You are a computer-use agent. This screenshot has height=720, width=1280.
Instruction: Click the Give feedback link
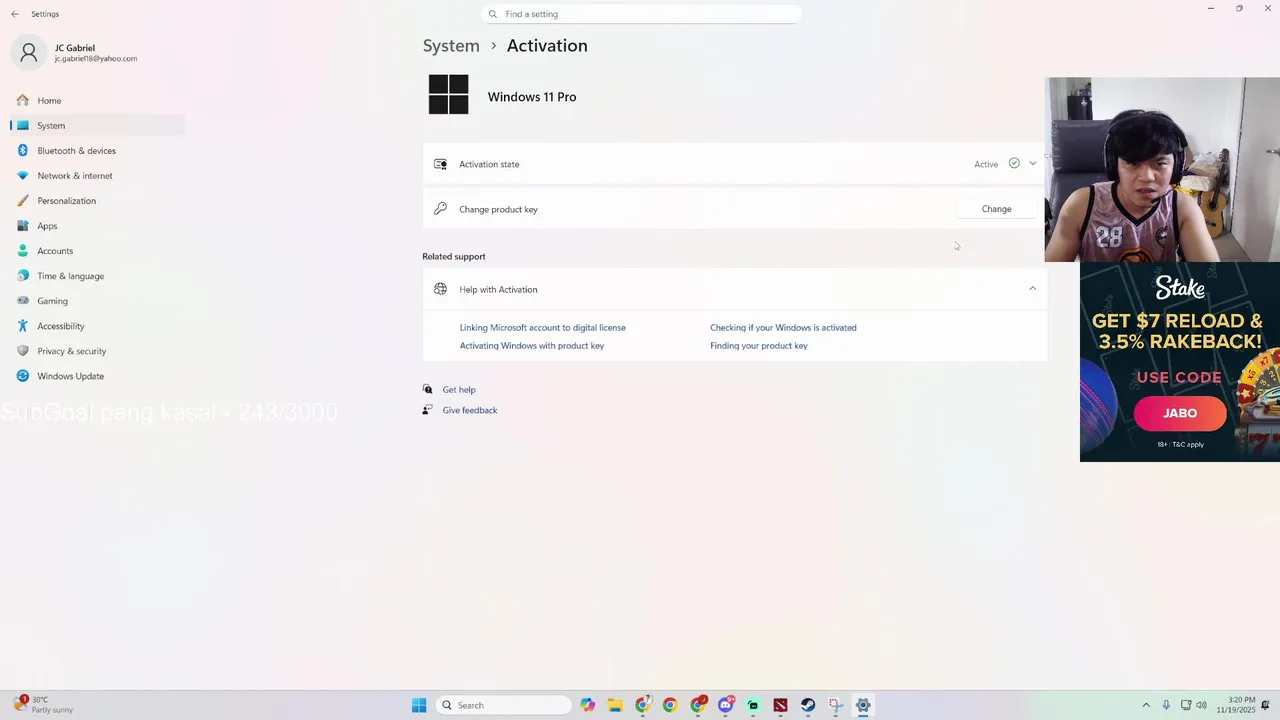click(469, 410)
